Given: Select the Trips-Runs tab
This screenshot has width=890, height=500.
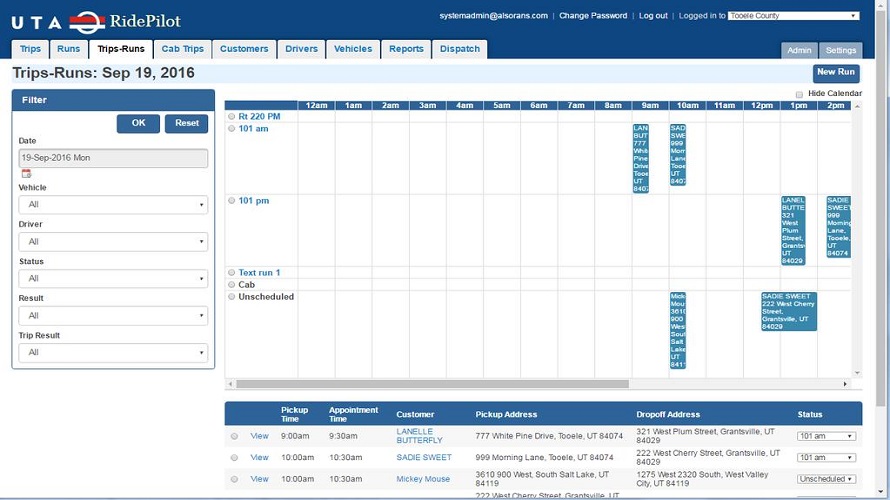Looking at the screenshot, I should [121, 49].
